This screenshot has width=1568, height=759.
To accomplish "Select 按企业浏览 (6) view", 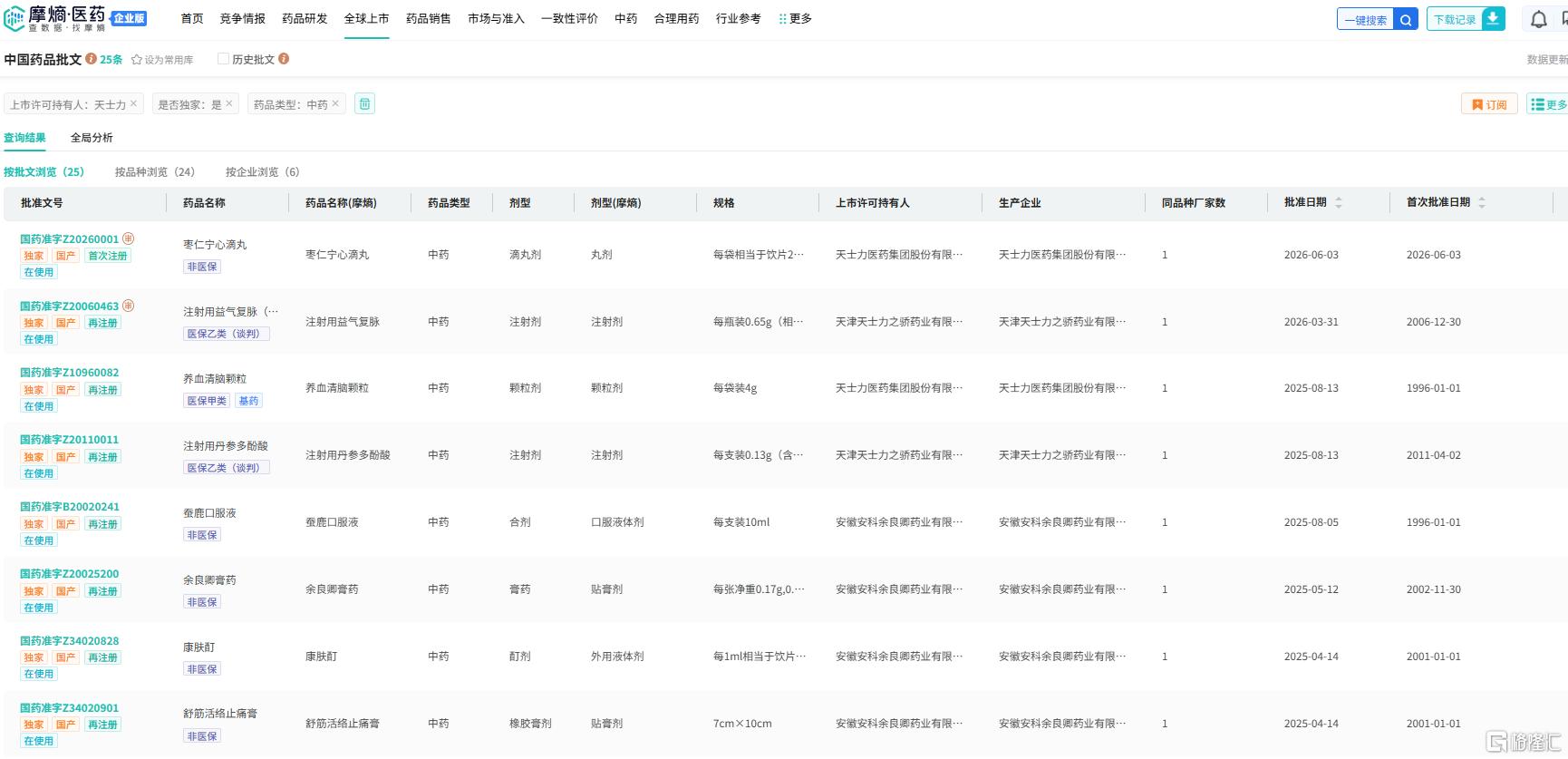I will (x=262, y=172).
